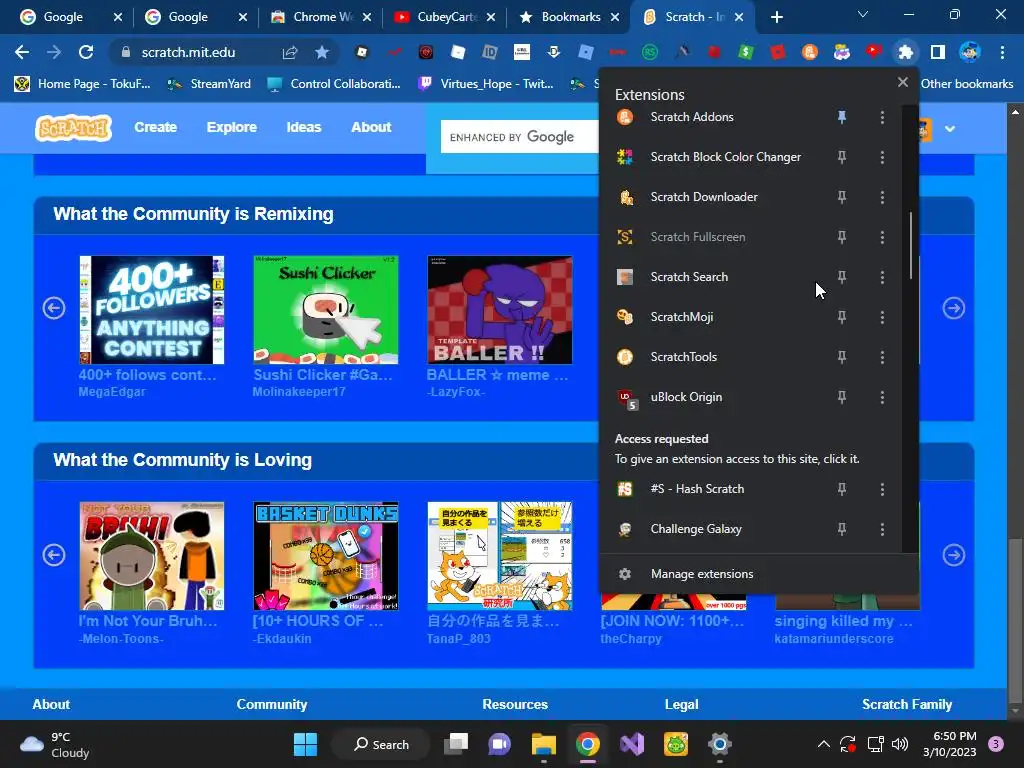Click the Scratch logo
The height and width of the screenshot is (768, 1024).
[74, 128]
